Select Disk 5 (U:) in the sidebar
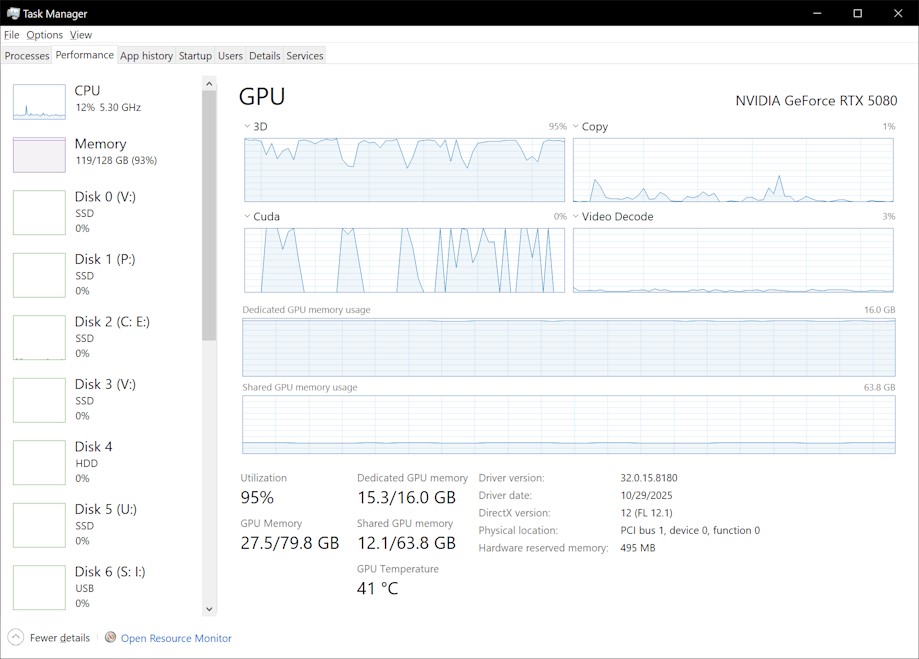This screenshot has width=919, height=659. tap(103, 525)
